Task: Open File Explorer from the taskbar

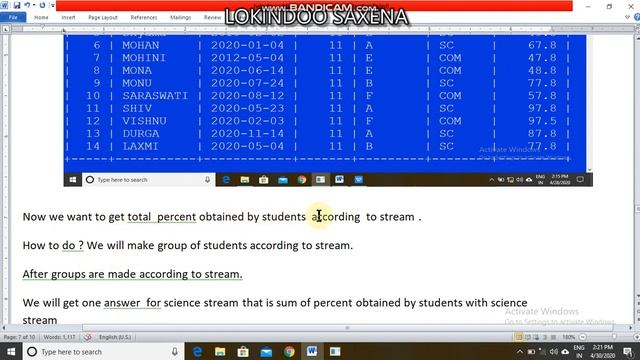Action: click(x=220, y=351)
